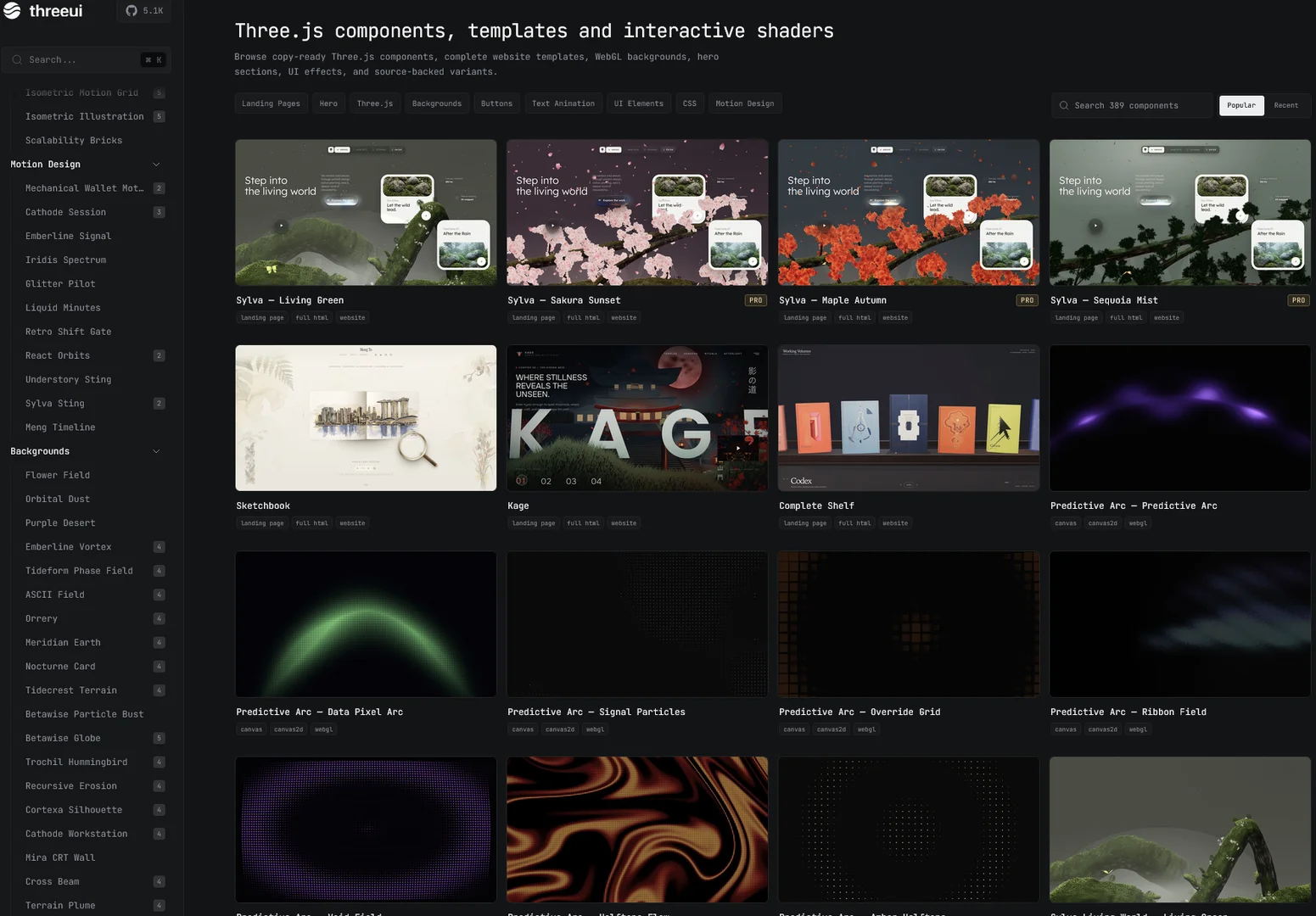Viewport: 1316px width, 916px height.
Task: Open the Ribbon Field thumbnail
Action: coord(1180,624)
